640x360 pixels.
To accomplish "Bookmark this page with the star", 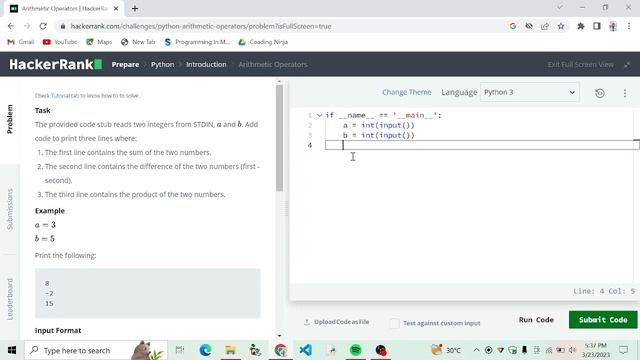I will click(561, 26).
